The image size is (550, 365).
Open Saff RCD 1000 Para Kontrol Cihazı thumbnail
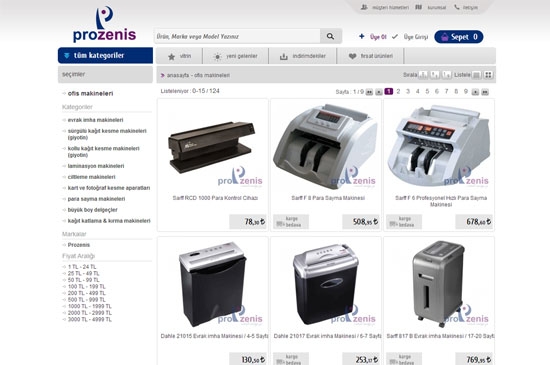click(x=213, y=146)
